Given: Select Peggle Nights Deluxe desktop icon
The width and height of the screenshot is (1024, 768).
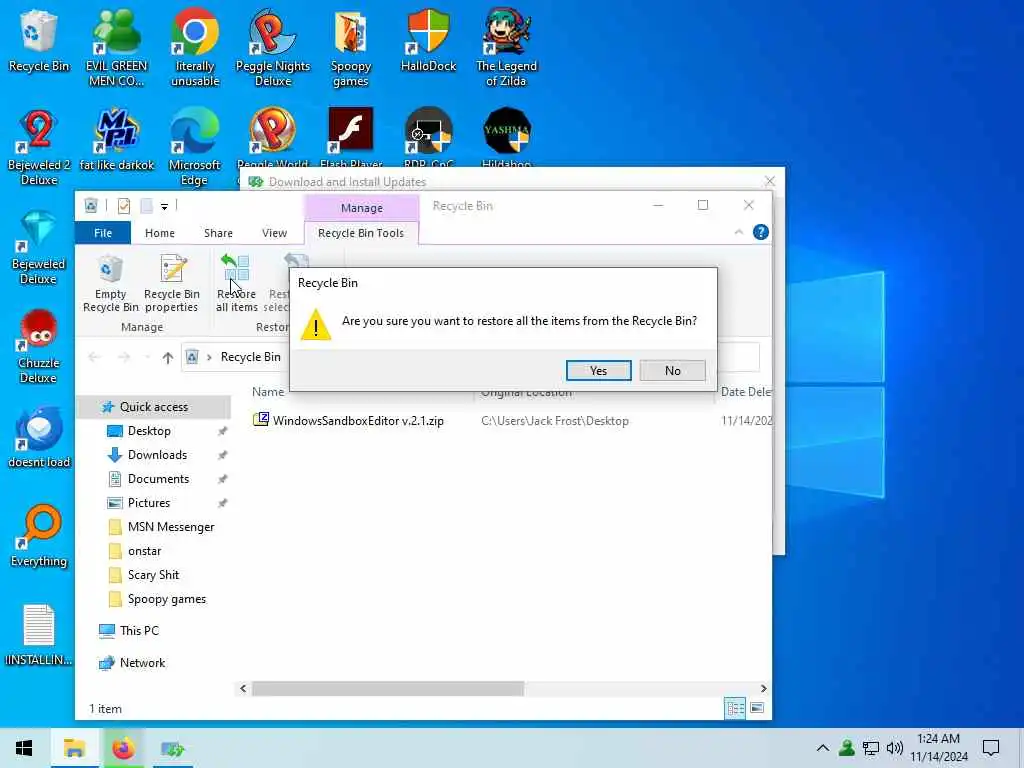Looking at the screenshot, I should 272,48.
